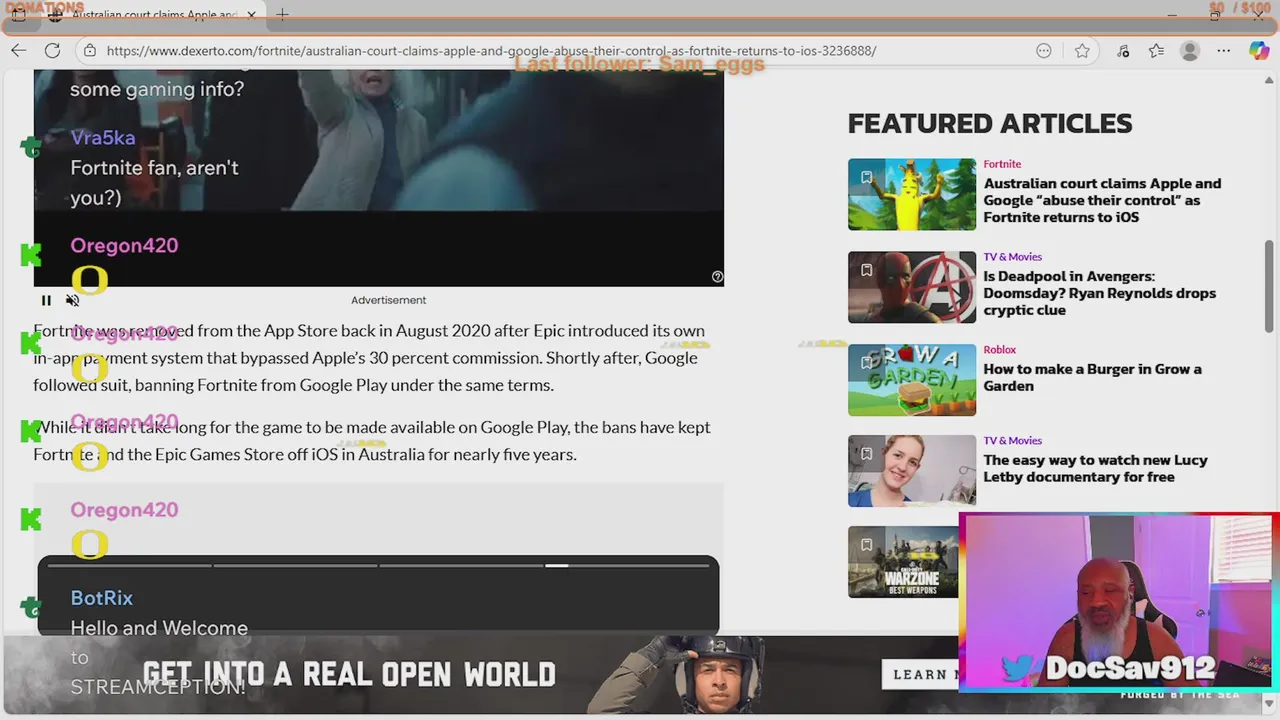Bookmark the Warzone best weapons article

(866, 545)
